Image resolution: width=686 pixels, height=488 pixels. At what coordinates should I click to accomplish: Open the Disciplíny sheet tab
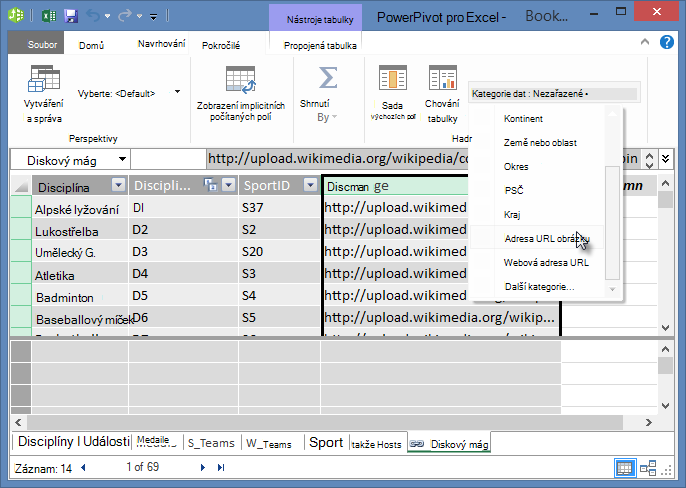74,442
